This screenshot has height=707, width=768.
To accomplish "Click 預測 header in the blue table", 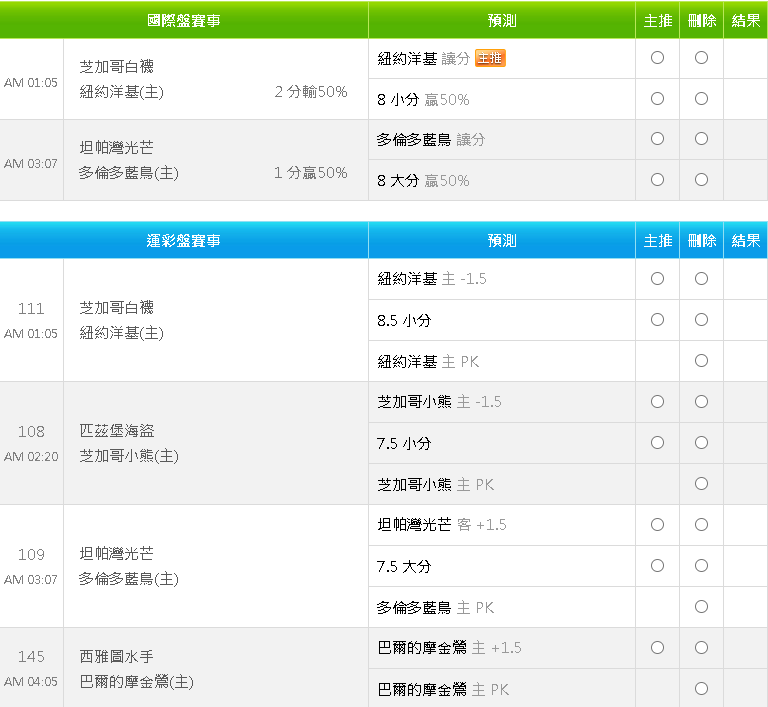I will pos(502,241).
